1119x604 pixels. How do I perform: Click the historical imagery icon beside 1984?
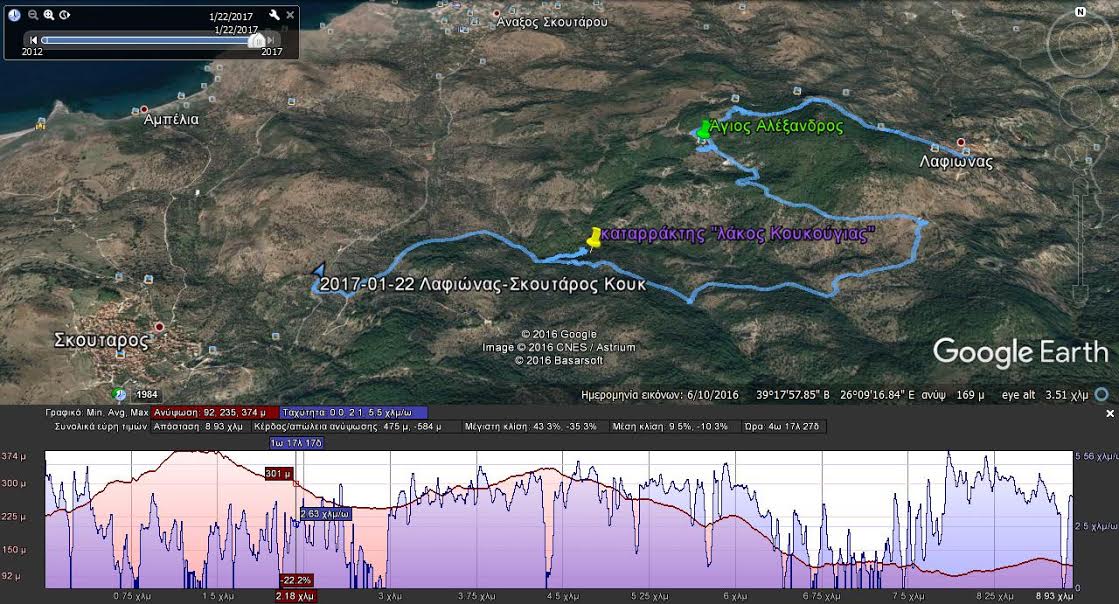[x=119, y=394]
